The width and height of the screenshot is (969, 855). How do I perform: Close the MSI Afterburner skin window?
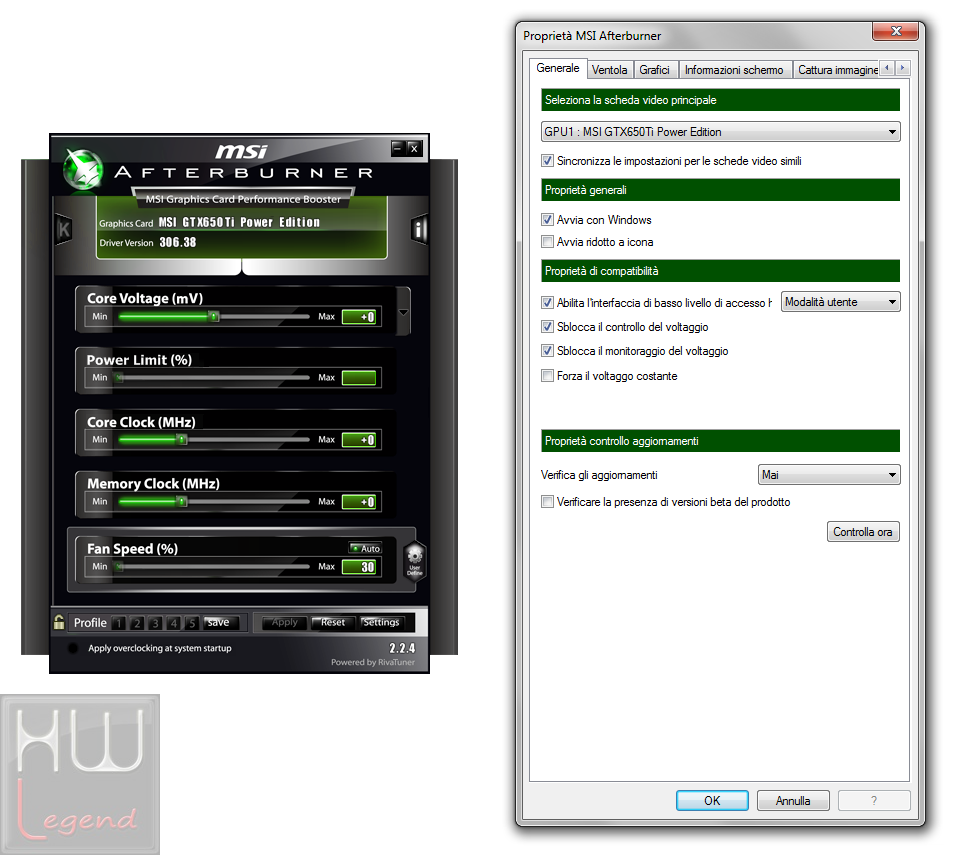pos(414,148)
